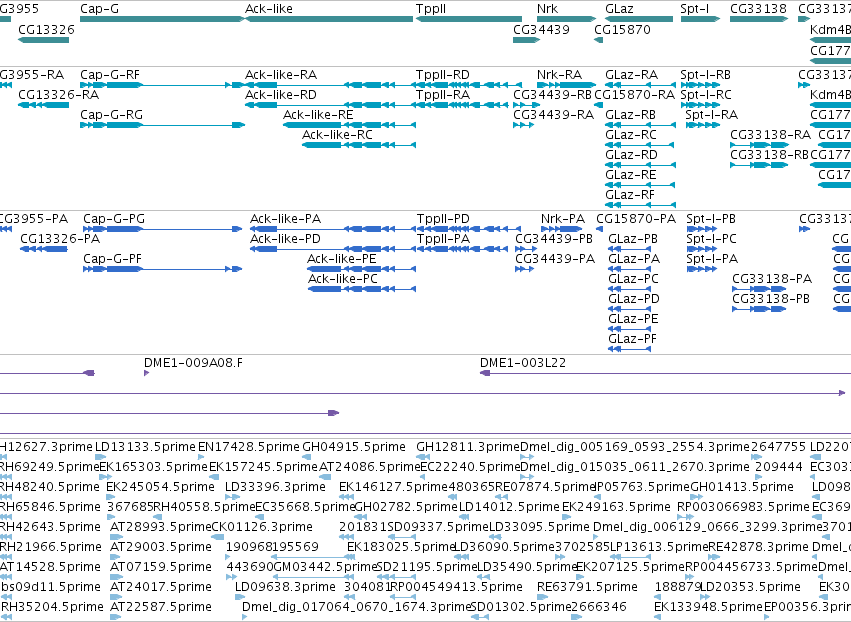Viewport: 851px width, 622px height.
Task: Open EST AT28993.5prime
Action: 117,537
